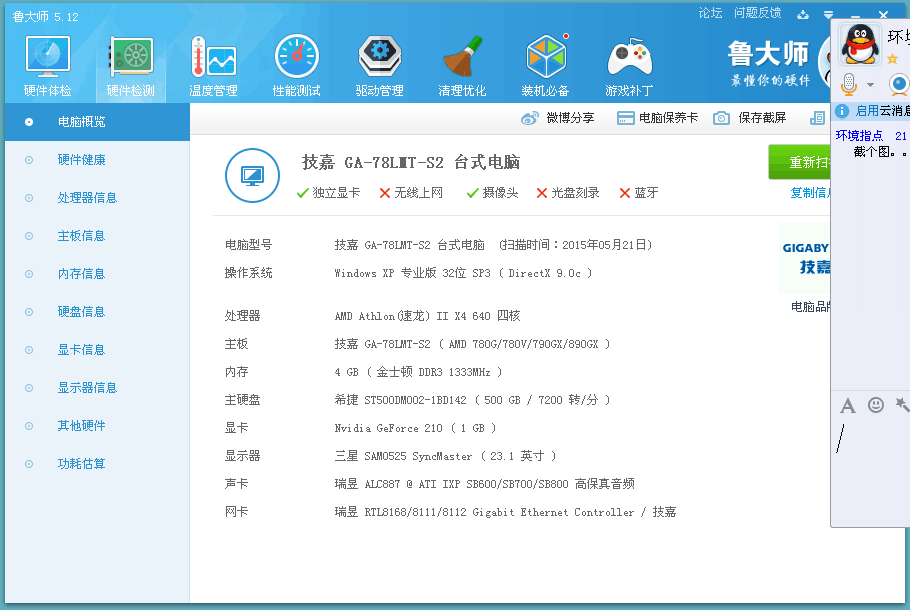The width and height of the screenshot is (910, 610).
Task: Share the overview via 微博分享
Action: (558, 118)
